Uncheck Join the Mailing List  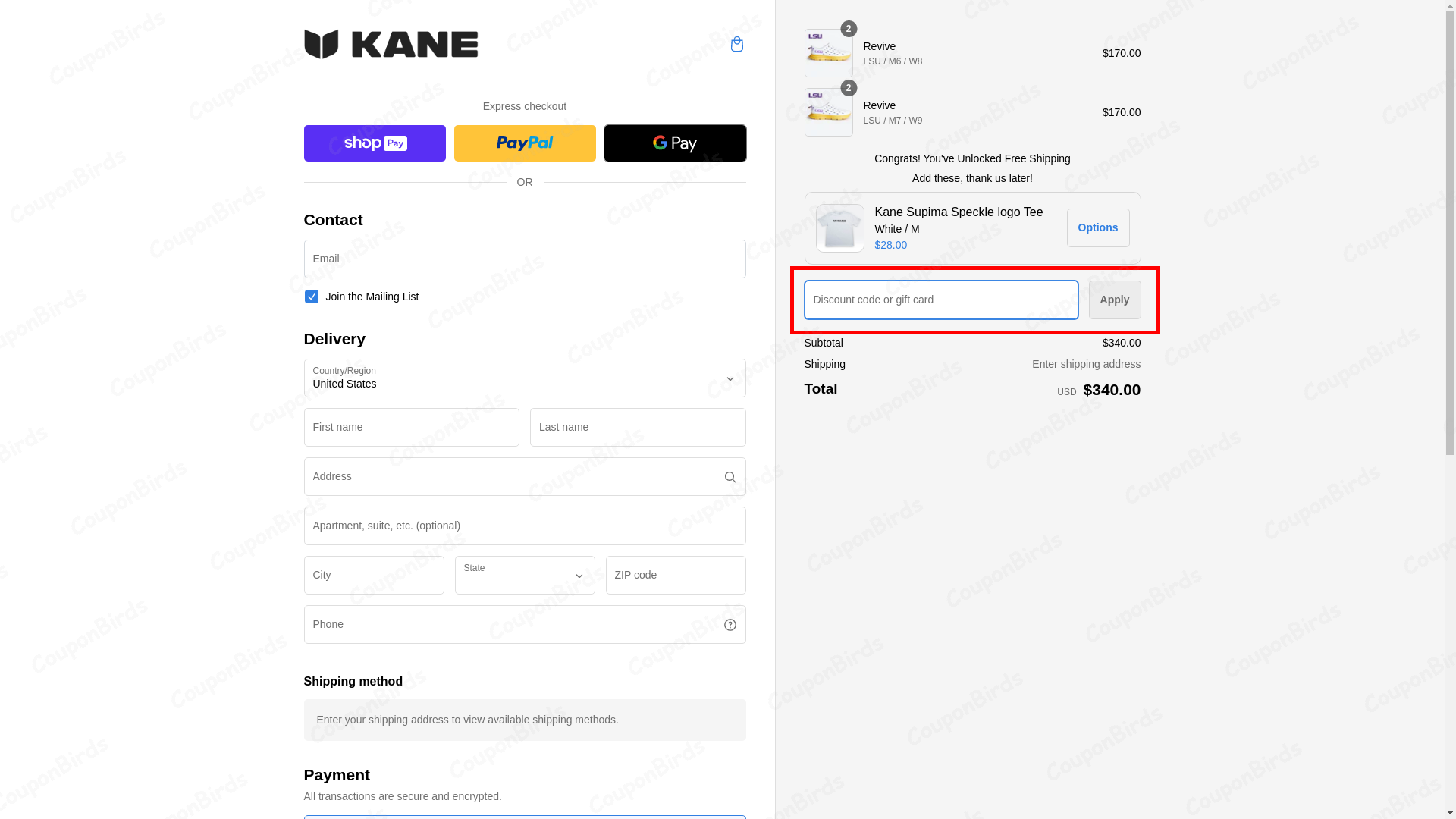(311, 297)
